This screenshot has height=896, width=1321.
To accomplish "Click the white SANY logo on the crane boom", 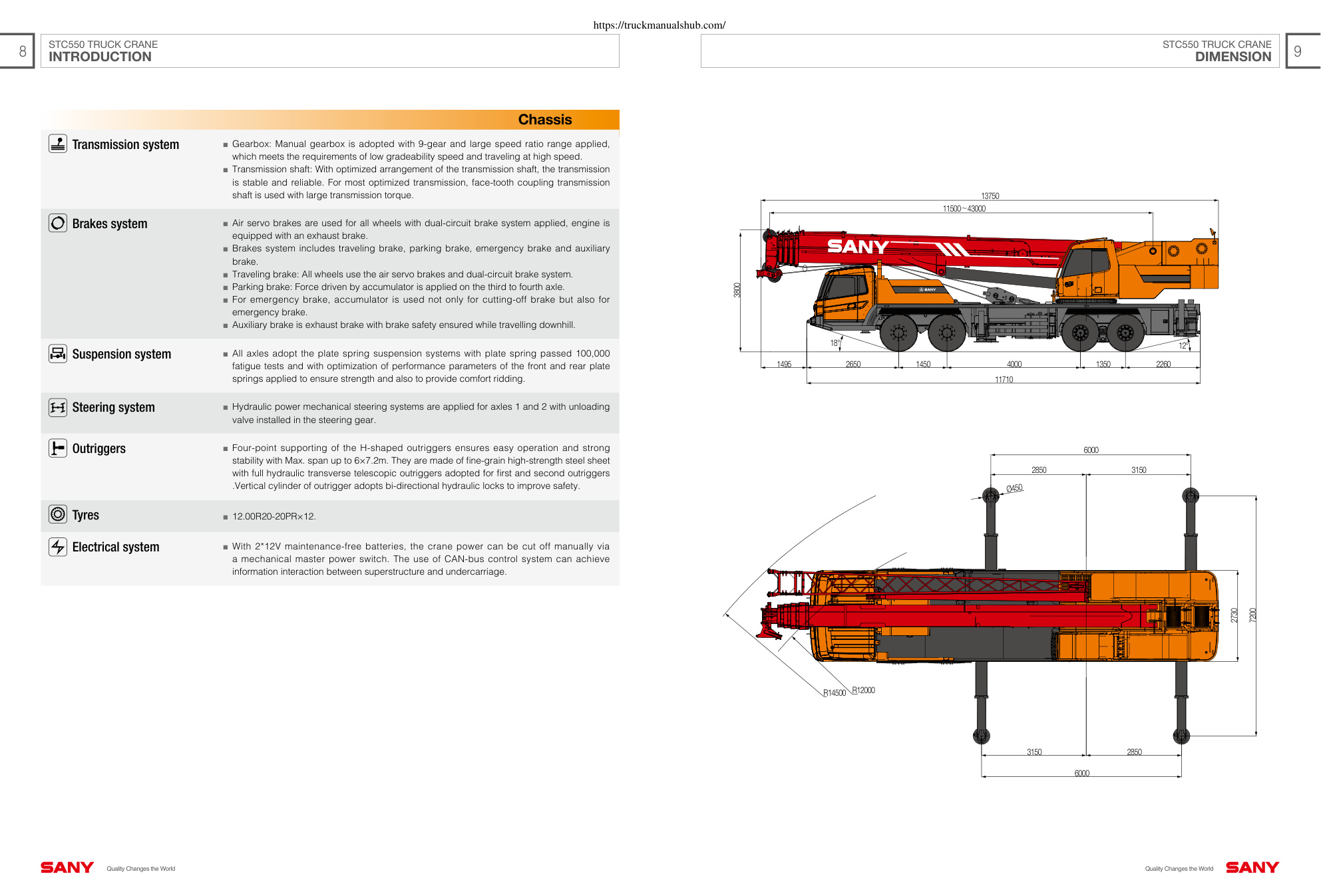I will point(858,247).
